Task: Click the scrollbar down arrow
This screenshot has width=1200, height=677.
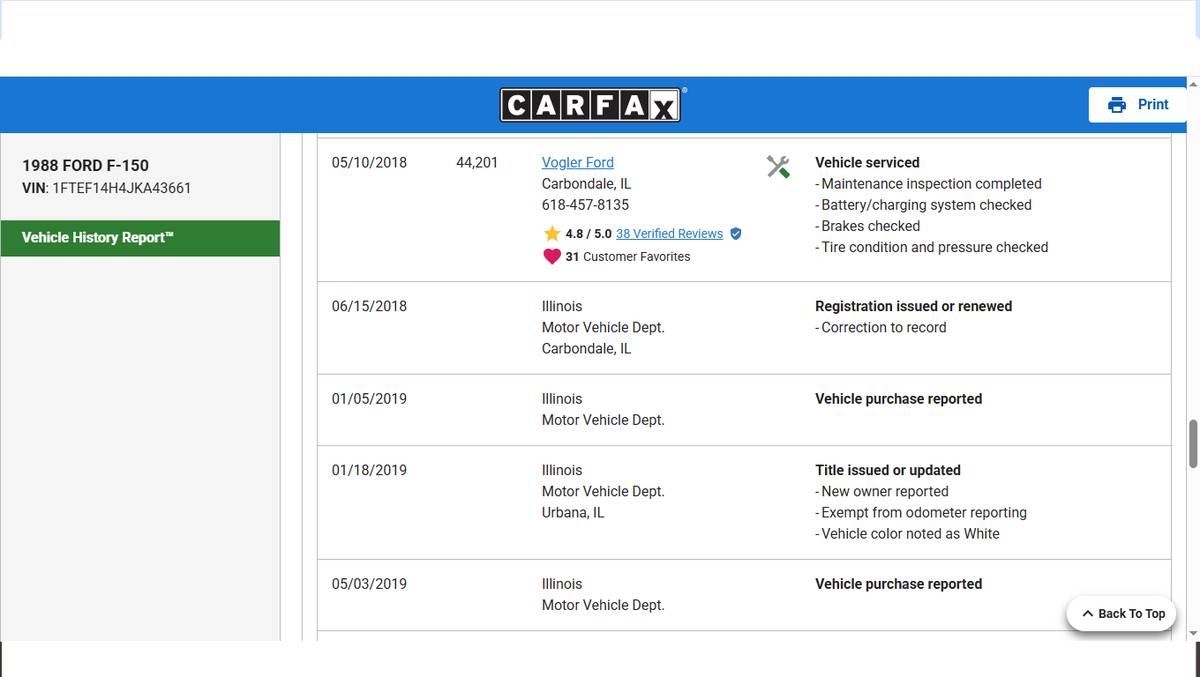Action: [x=1192, y=633]
